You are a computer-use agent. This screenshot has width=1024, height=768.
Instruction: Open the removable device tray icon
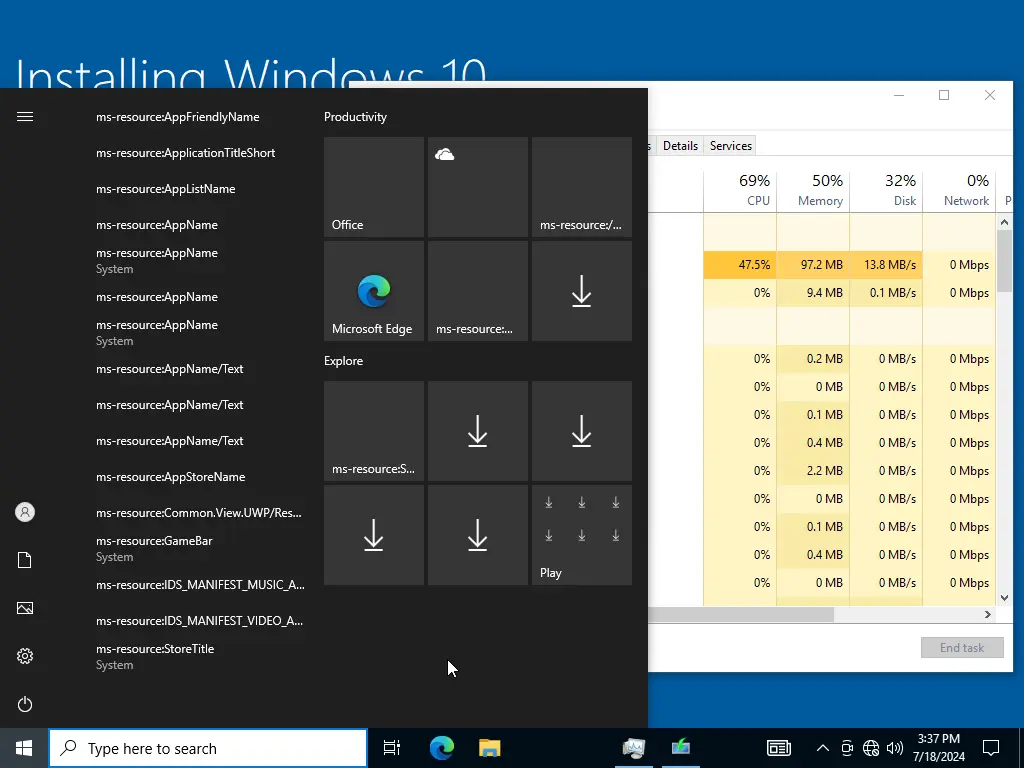(847, 748)
